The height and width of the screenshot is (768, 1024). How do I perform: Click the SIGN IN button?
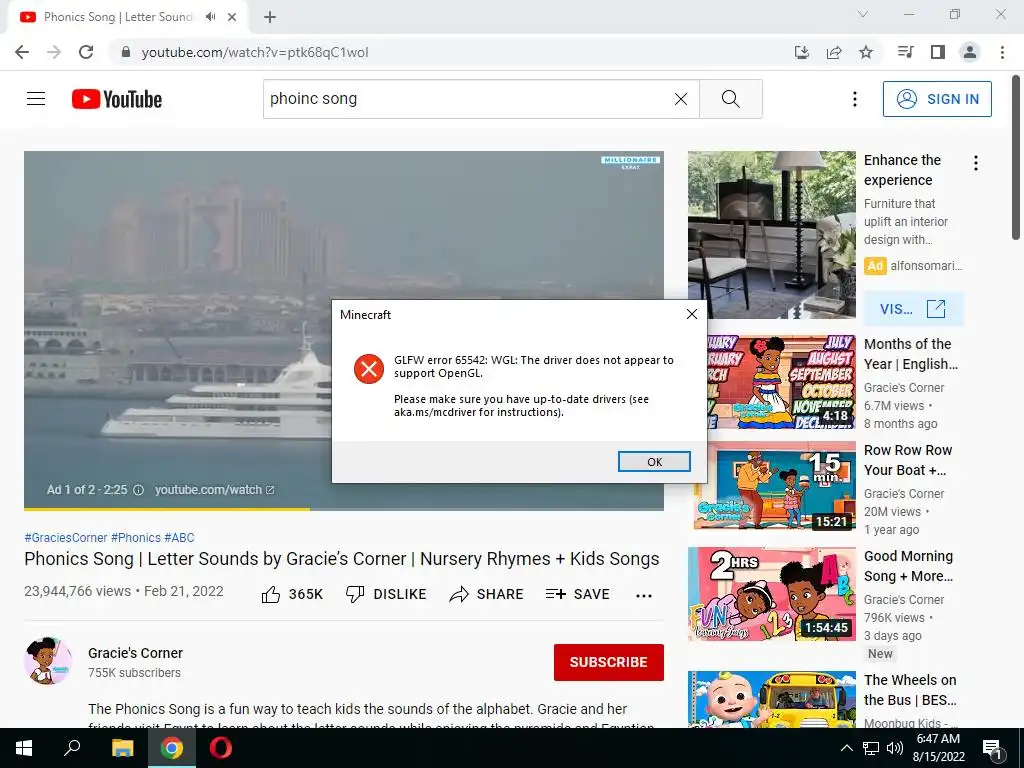[x=937, y=99]
